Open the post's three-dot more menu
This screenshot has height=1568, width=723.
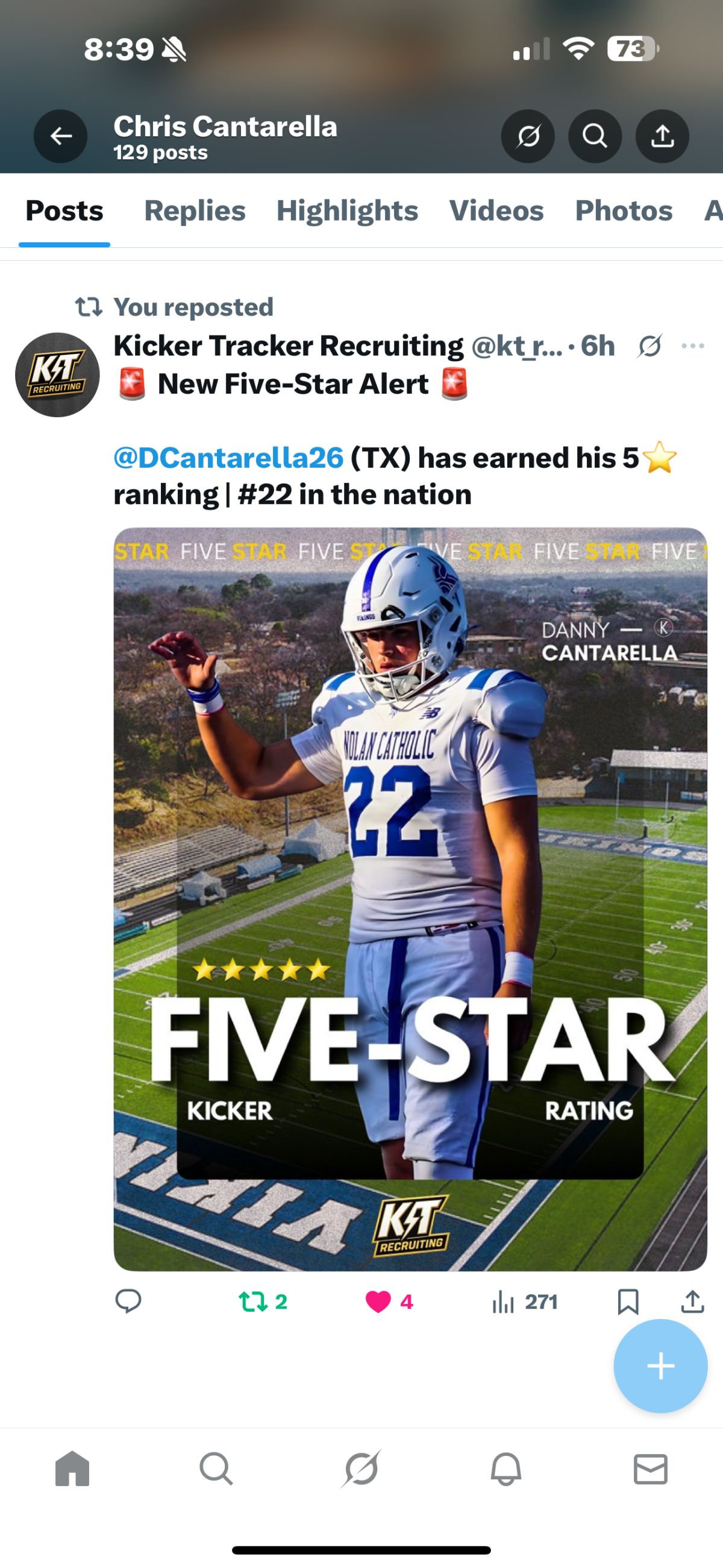[x=692, y=346]
